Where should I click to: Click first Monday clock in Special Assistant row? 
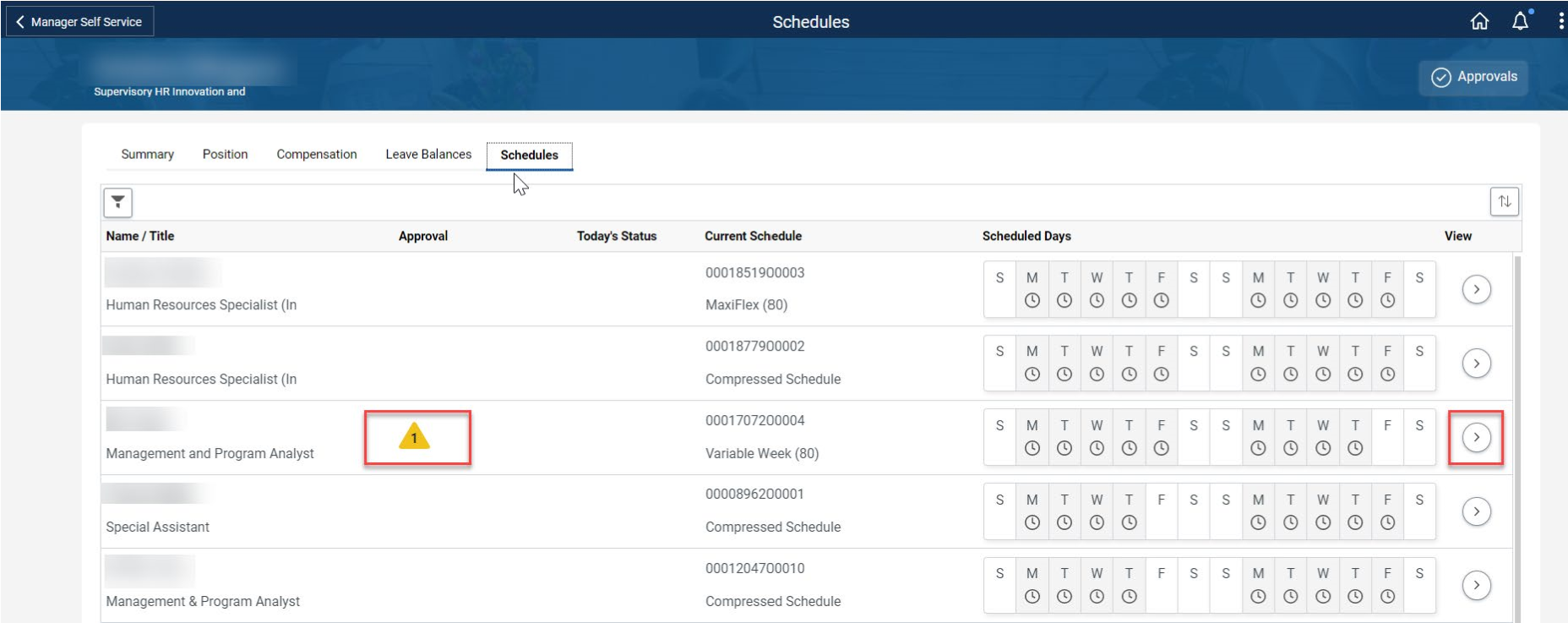[1032, 522]
